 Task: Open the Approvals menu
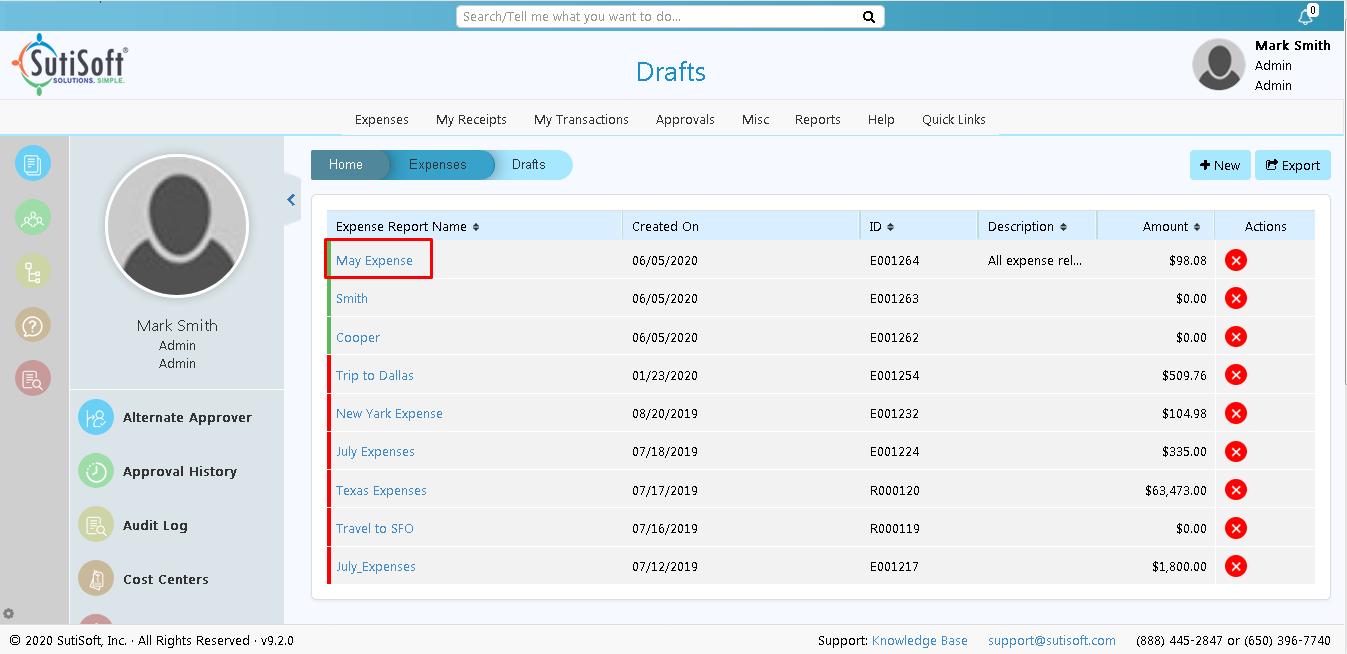click(685, 120)
